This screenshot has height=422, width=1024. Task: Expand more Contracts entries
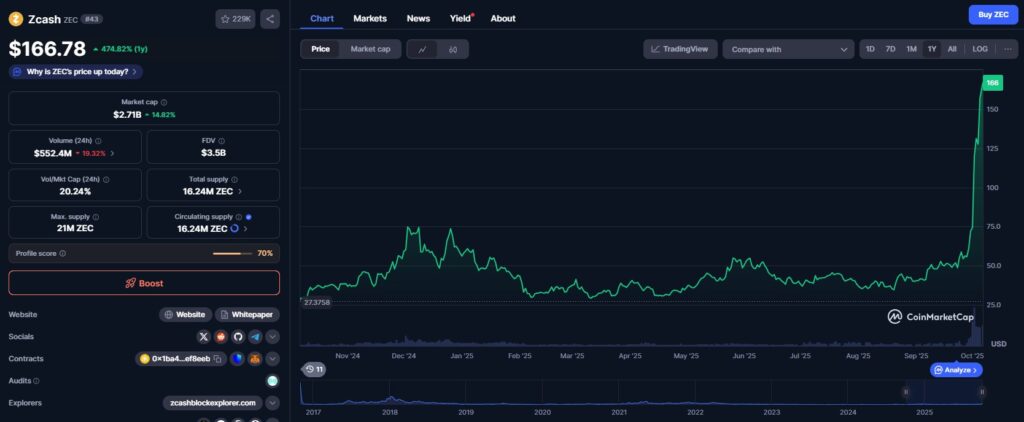point(272,359)
